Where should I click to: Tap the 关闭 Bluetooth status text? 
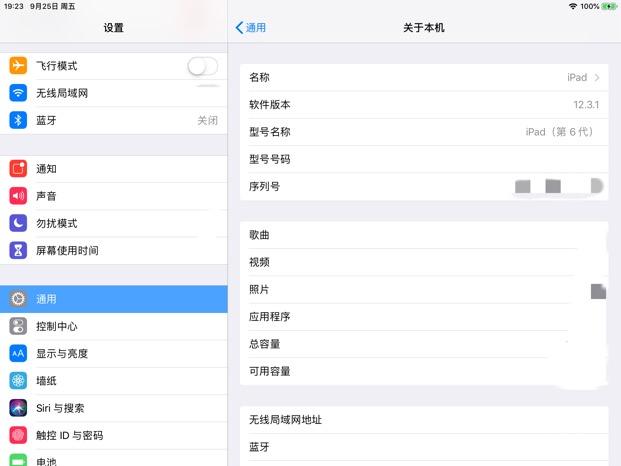click(208, 120)
